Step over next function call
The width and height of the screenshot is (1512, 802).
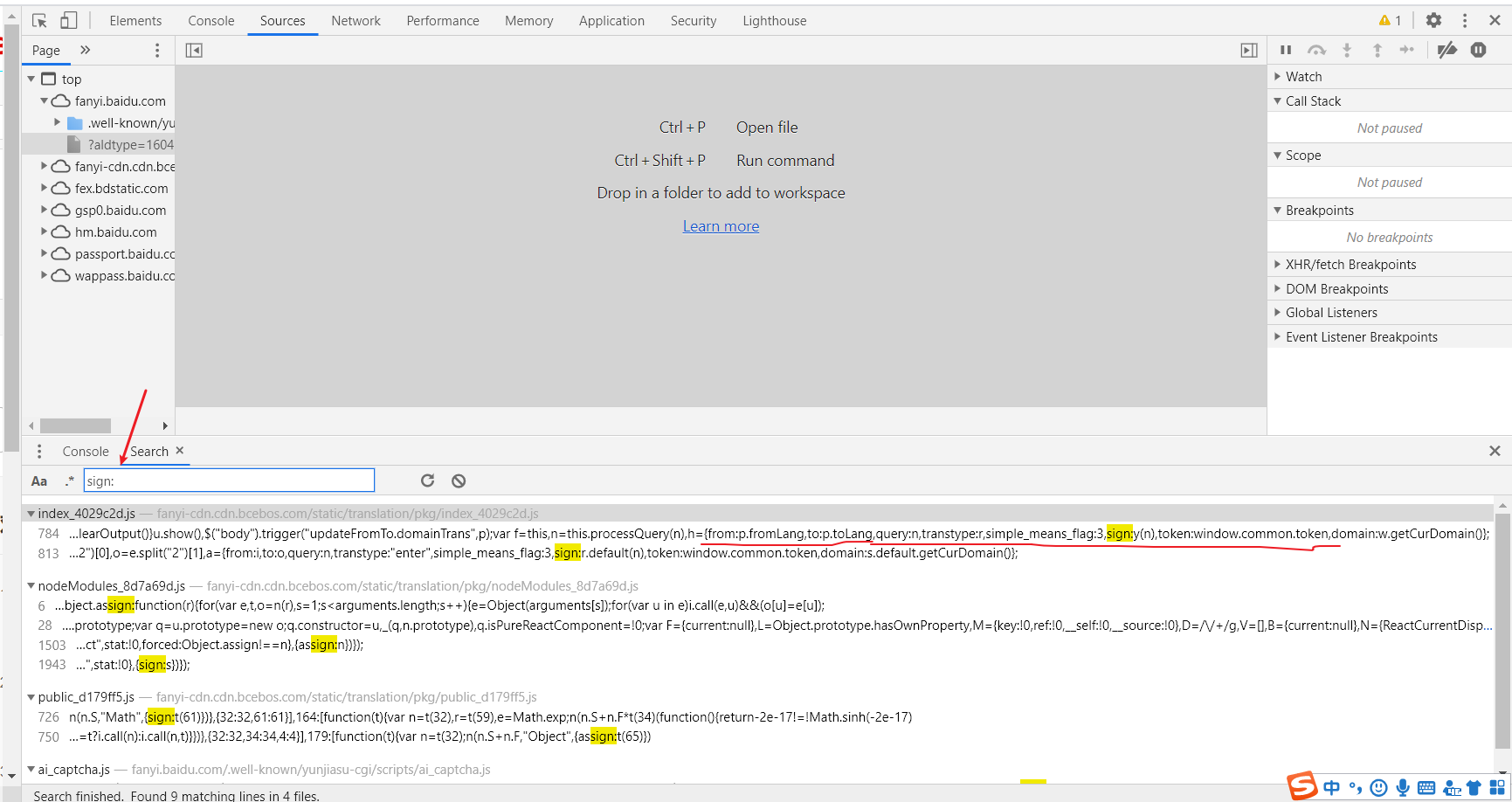(1316, 50)
